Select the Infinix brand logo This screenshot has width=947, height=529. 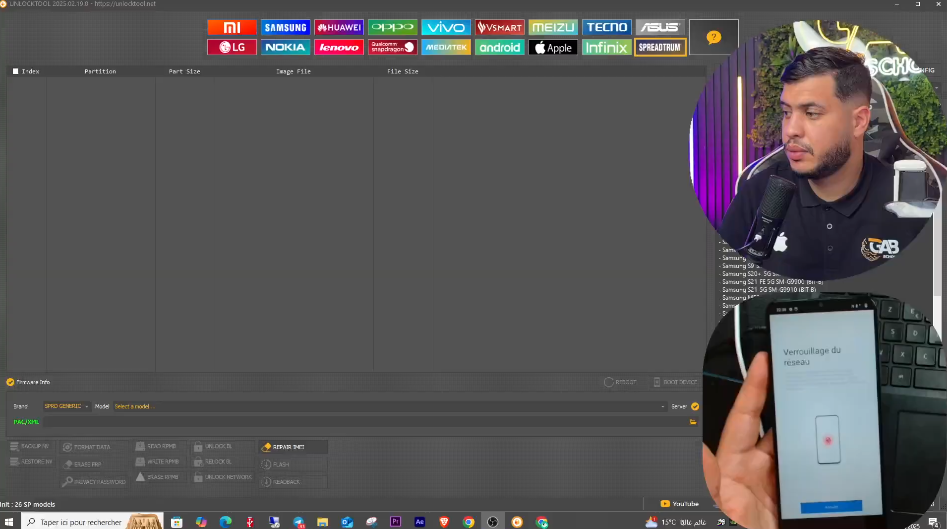coord(606,47)
